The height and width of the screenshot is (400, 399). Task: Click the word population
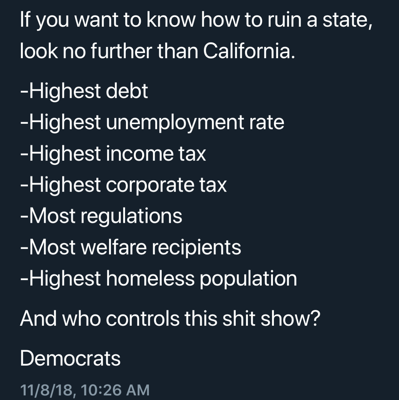(x=248, y=280)
